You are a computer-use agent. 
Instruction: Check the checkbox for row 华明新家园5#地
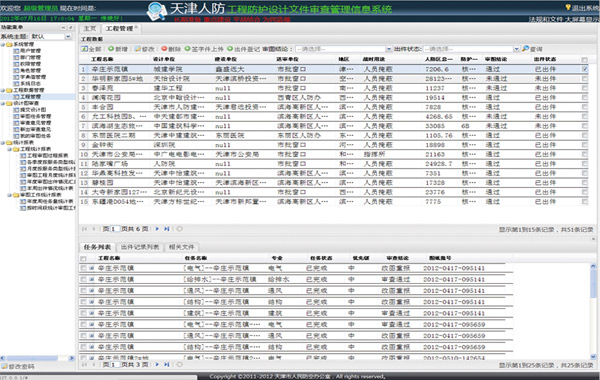pyautogui.click(x=585, y=78)
